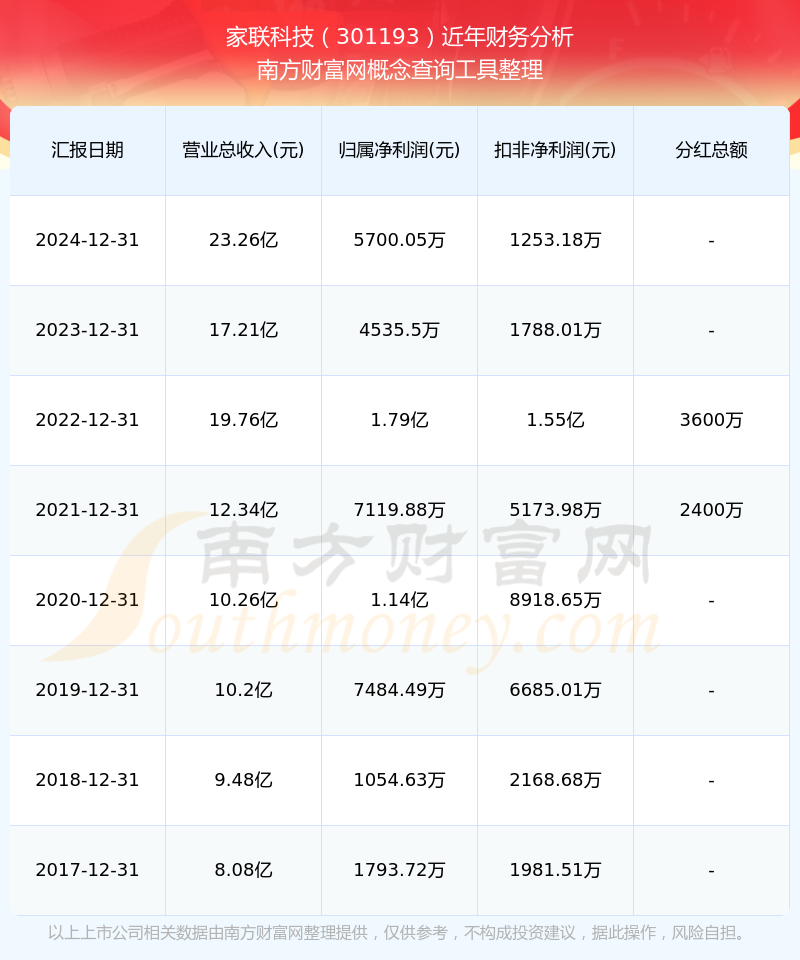Viewport: 800px width, 960px height.
Task: Select the 10.26亿 revenue cell
Action: point(244,600)
